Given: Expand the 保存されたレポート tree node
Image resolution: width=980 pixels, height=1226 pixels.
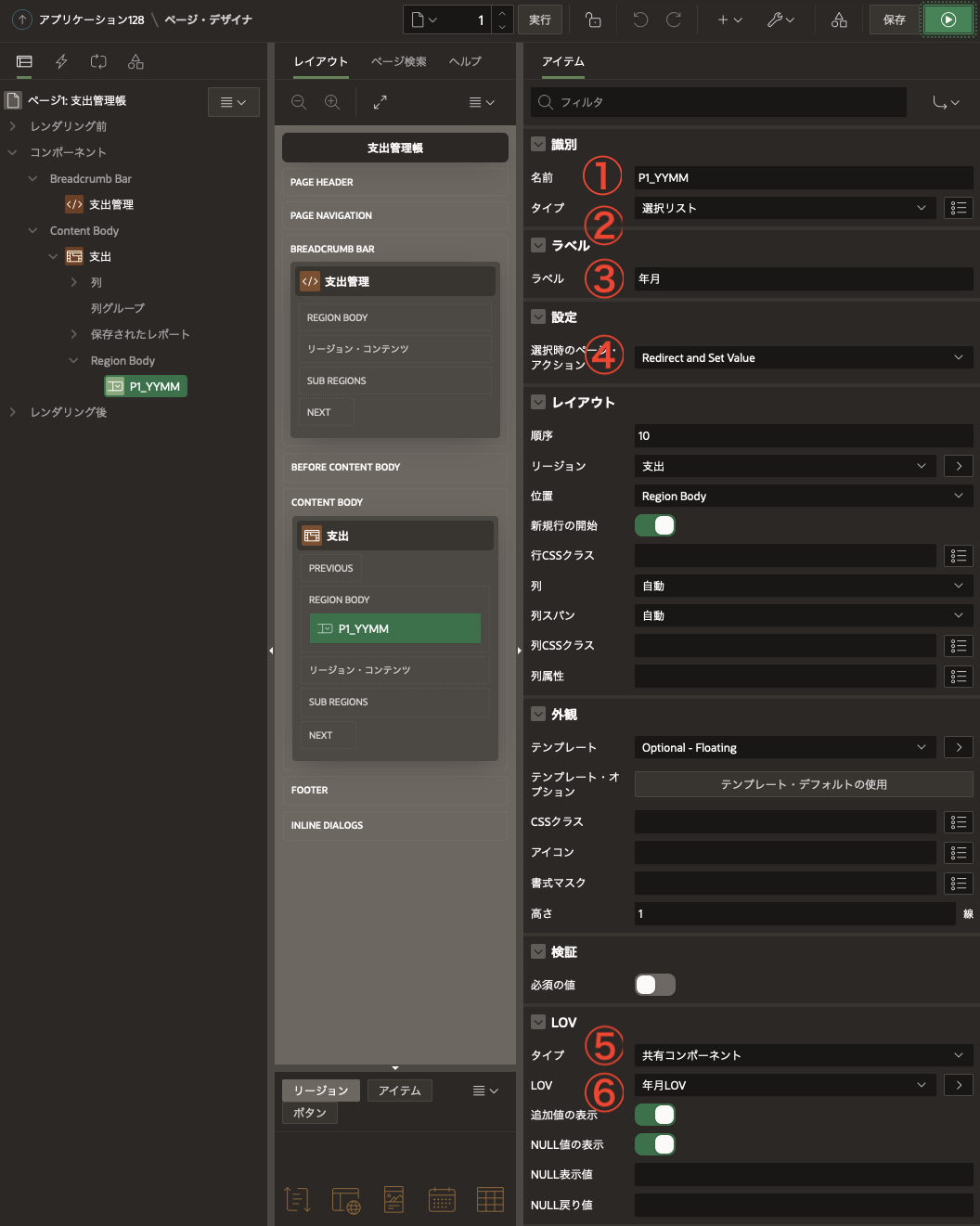Looking at the screenshot, I should pos(74,334).
